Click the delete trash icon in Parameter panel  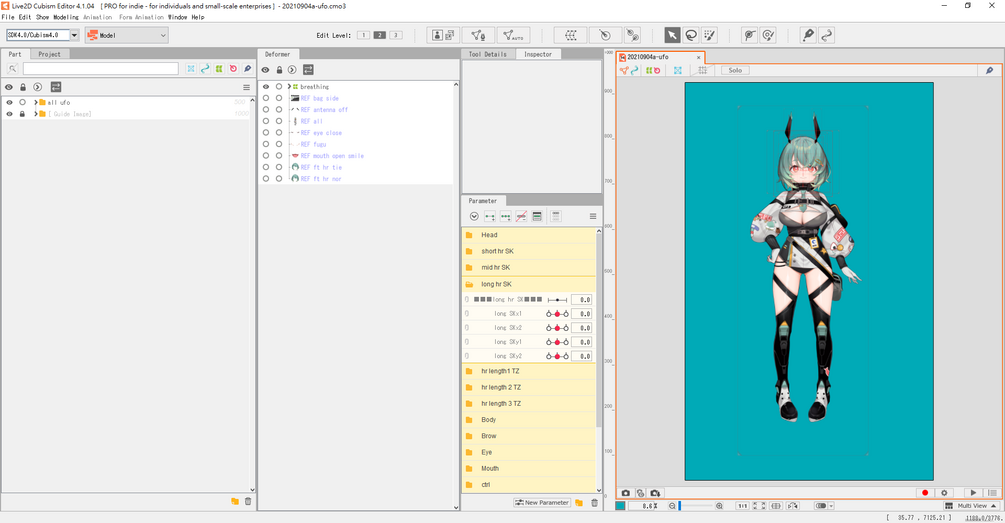click(594, 502)
